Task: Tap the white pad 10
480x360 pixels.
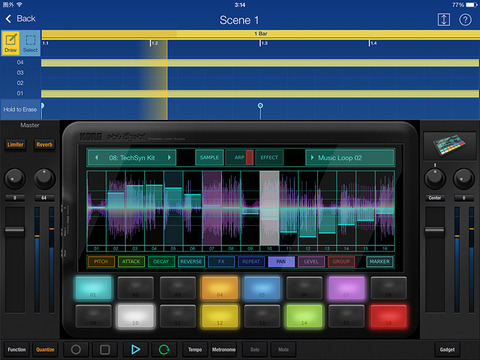Action: pos(135,316)
